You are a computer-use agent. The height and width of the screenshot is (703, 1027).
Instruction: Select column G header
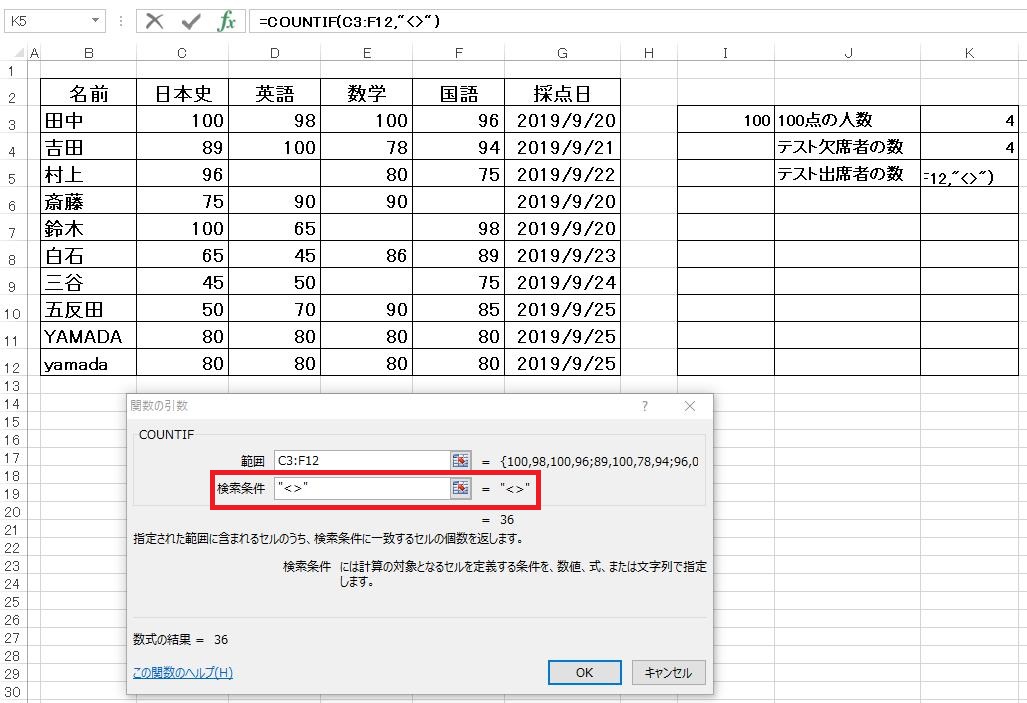click(x=562, y=54)
